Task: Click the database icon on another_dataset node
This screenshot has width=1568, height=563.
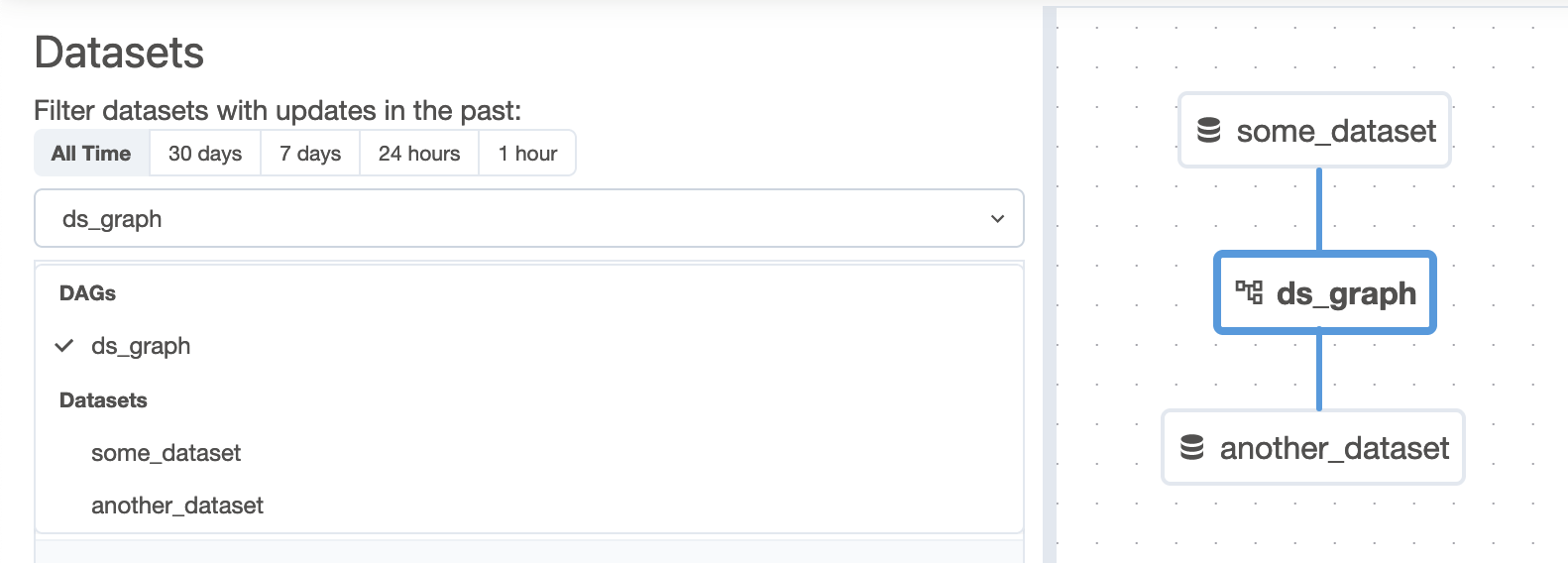Action: point(1192,448)
